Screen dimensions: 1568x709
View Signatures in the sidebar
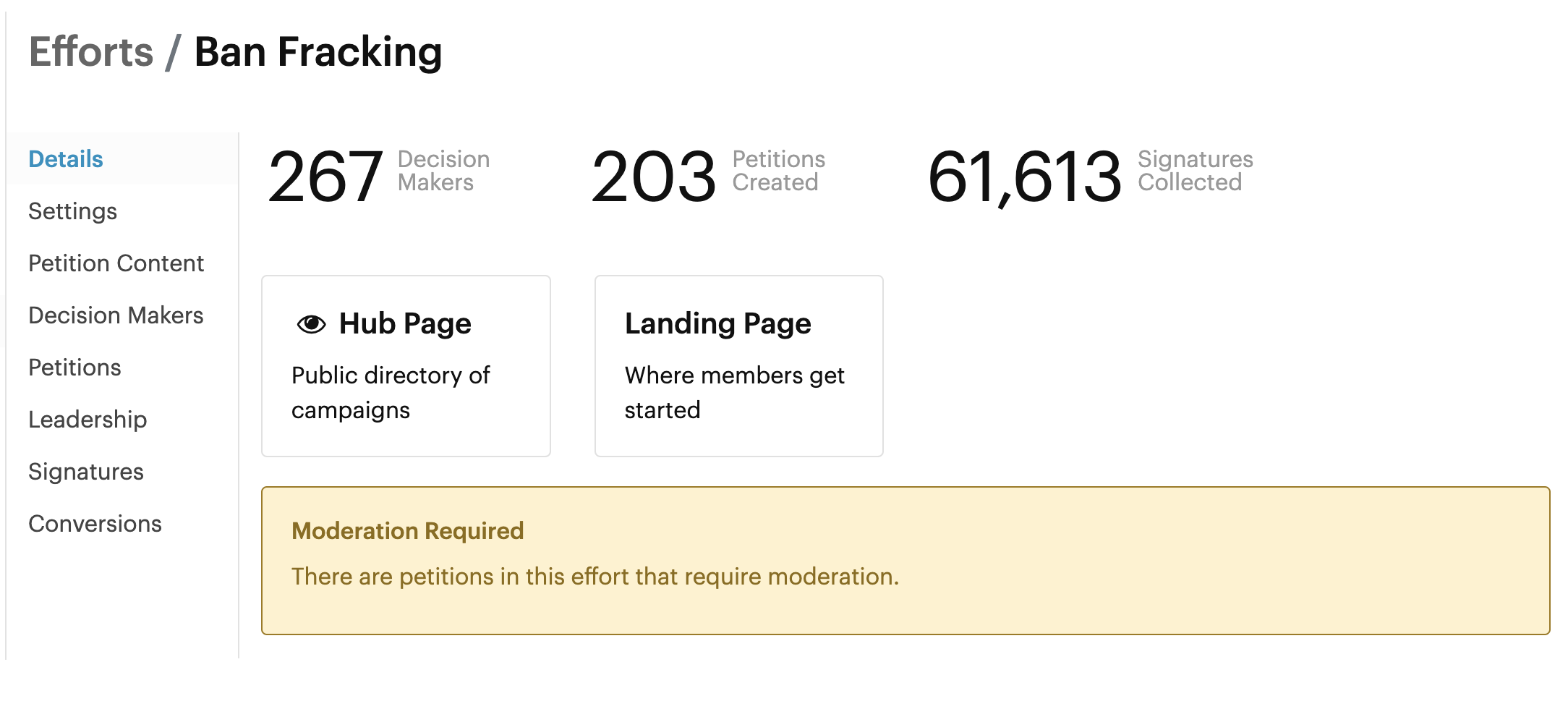coord(124,472)
